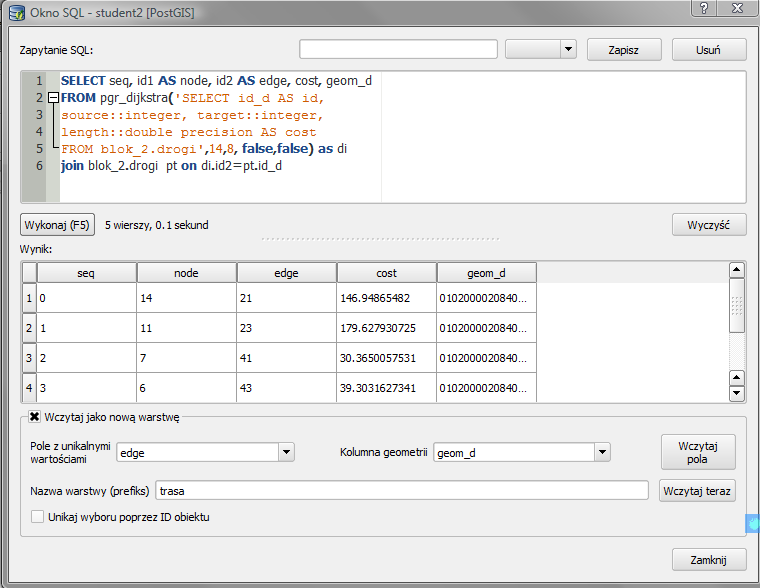Click the cost cell 39.3031627341
Viewport: 760px width, 588px height.
(x=386, y=388)
